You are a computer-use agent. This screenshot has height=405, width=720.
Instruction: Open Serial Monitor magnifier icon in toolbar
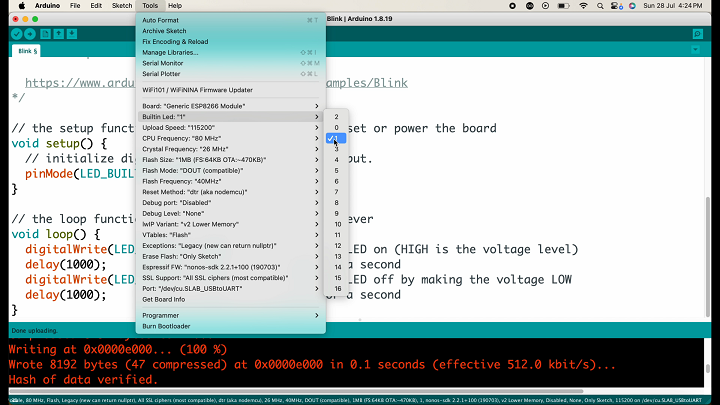tap(698, 34)
